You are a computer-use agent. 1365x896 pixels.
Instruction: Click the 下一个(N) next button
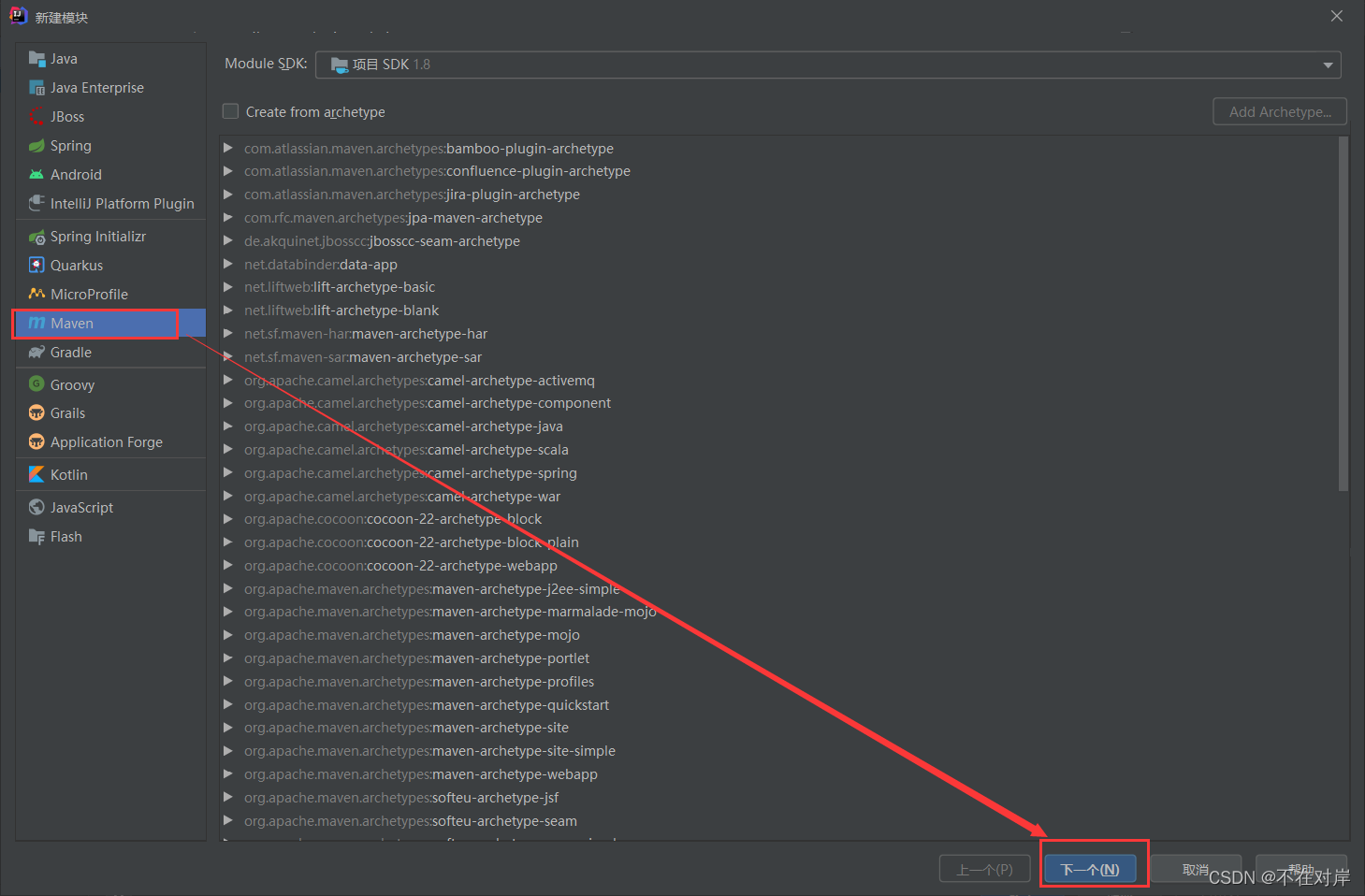tap(1090, 869)
